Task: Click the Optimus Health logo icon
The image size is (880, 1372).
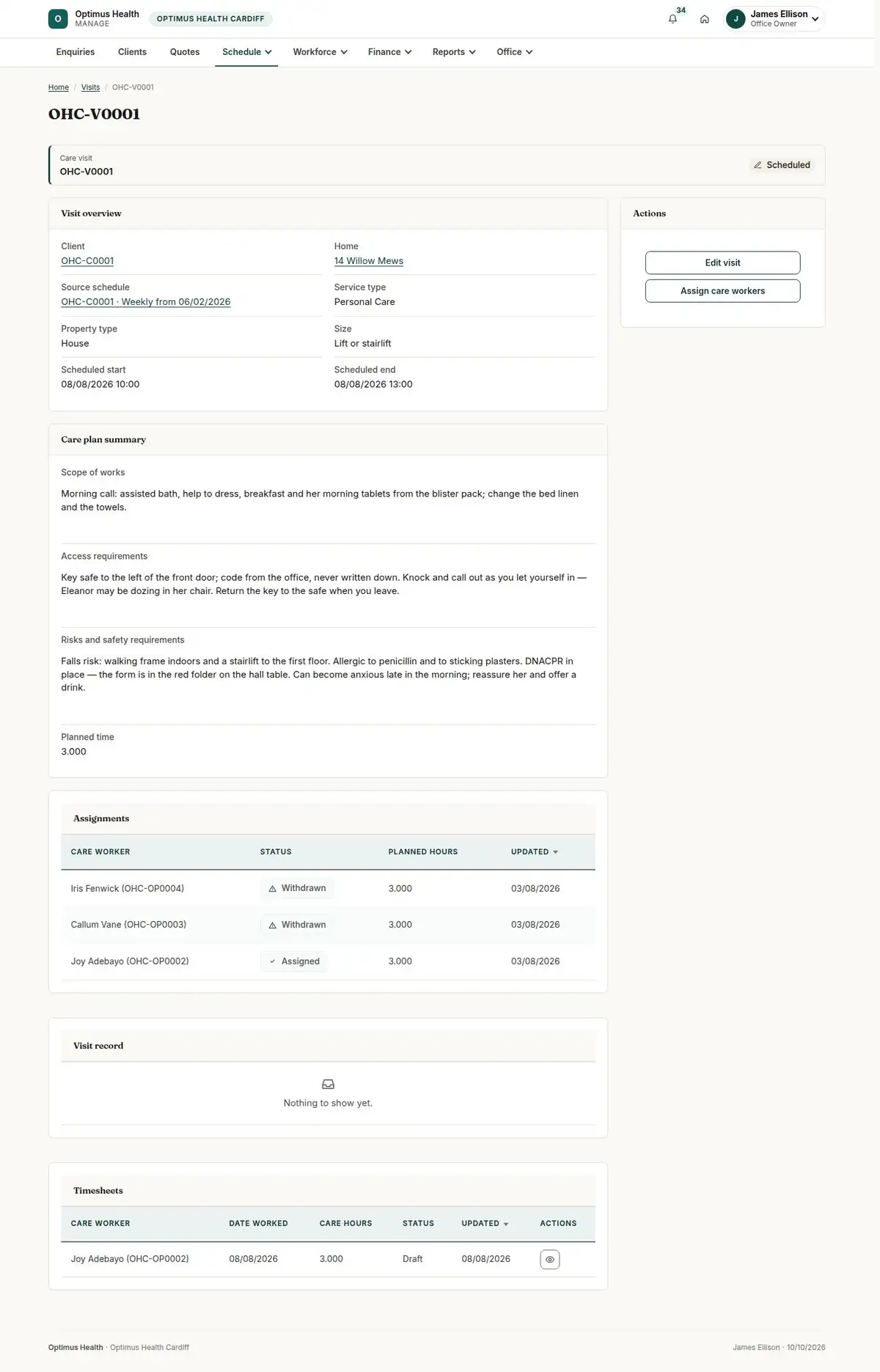Action: [58, 19]
